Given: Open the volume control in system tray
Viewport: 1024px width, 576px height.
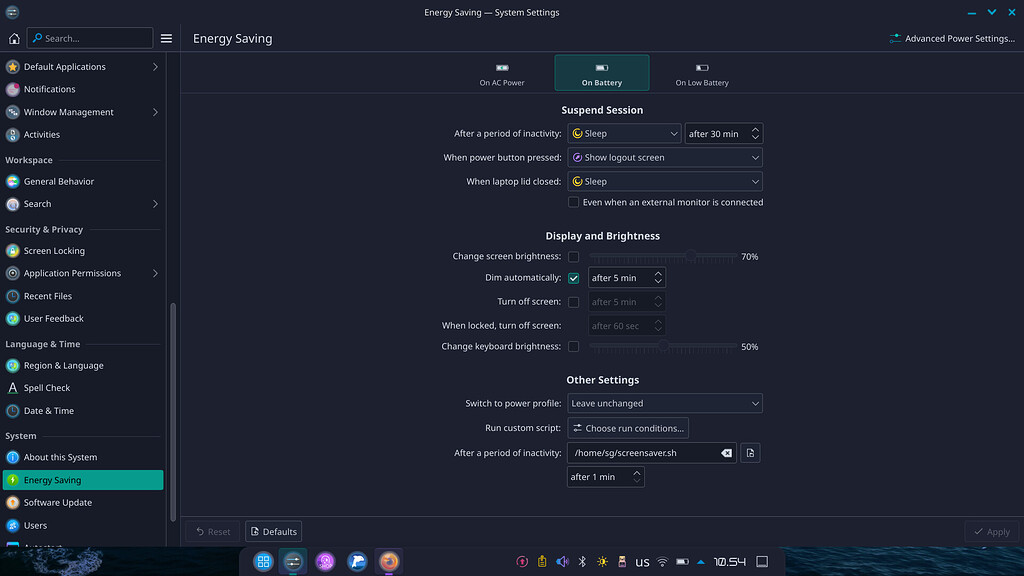Looking at the screenshot, I should pos(562,562).
